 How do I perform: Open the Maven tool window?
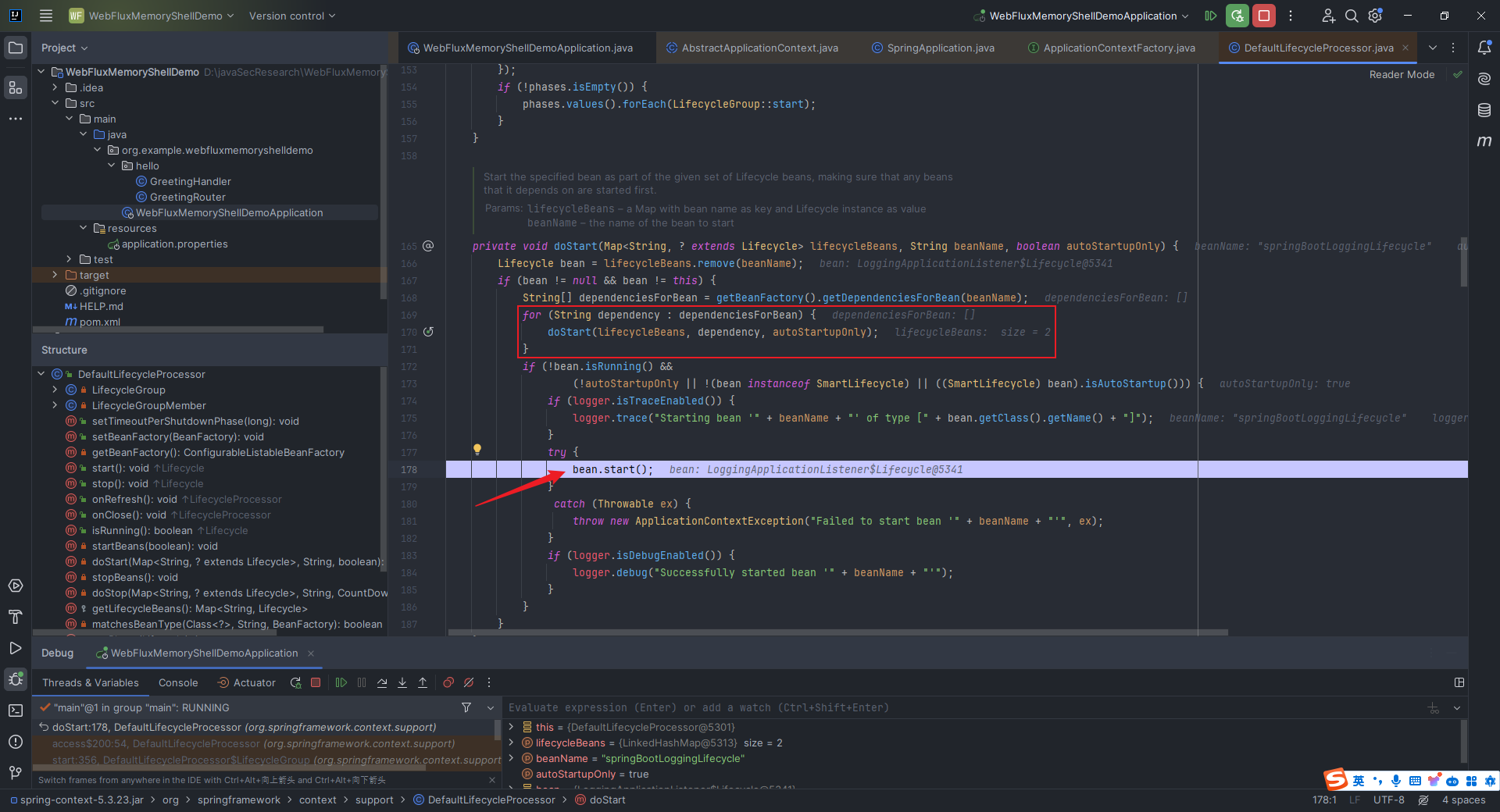(1484, 141)
